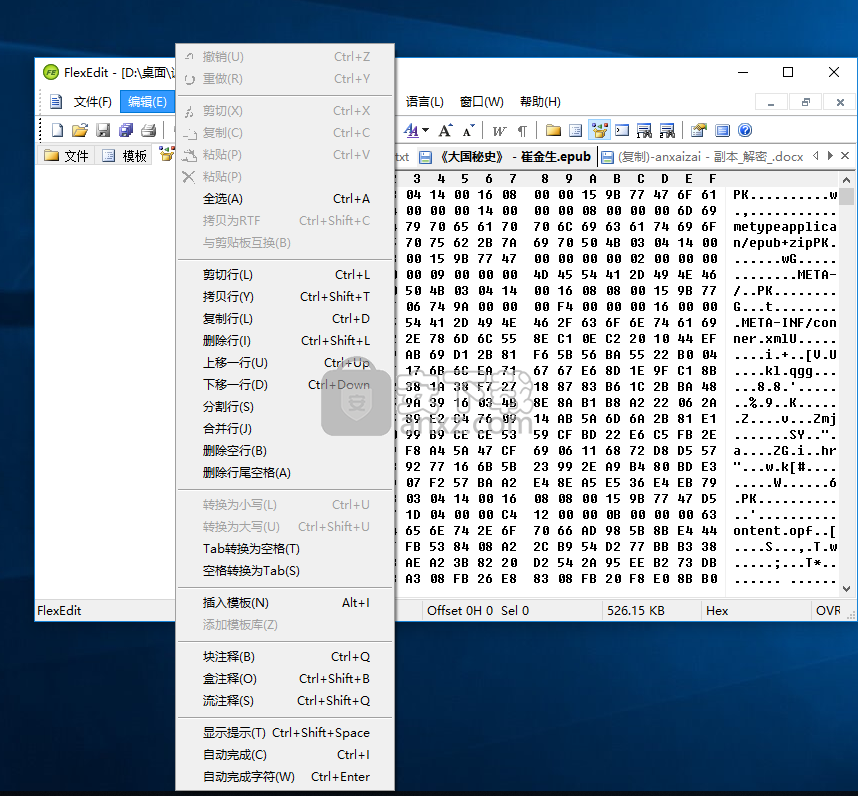Close the open 编辑(E) menu
This screenshot has width=858, height=796.
(147, 102)
